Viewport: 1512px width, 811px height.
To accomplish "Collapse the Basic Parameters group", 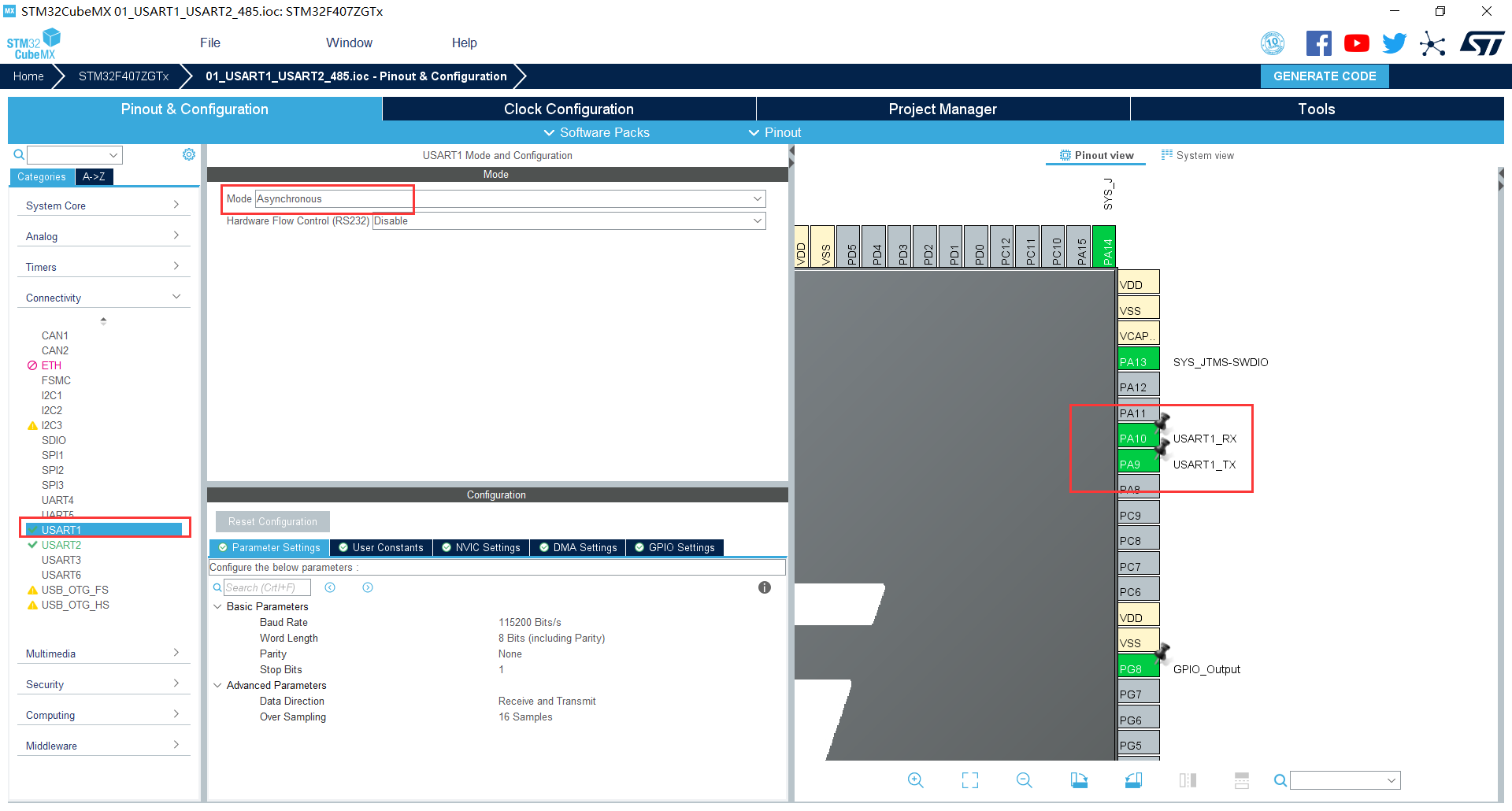I will 217,606.
